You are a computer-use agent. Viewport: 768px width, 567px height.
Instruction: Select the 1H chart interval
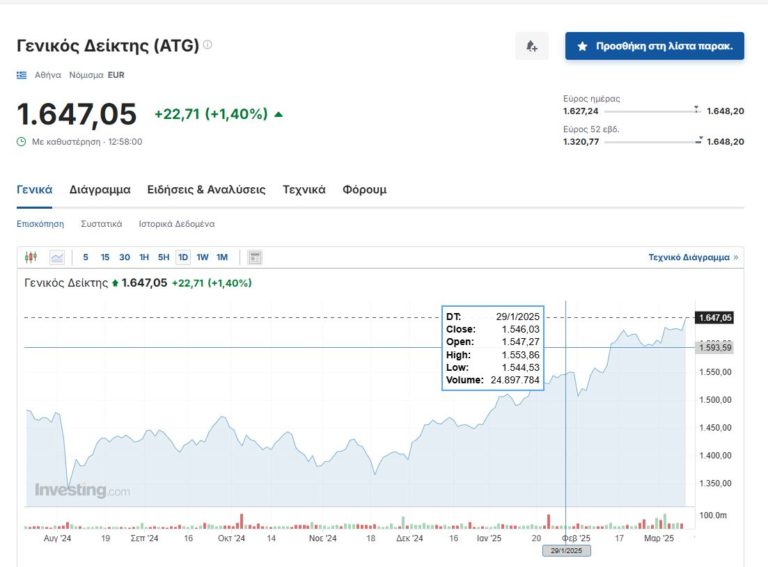(144, 257)
